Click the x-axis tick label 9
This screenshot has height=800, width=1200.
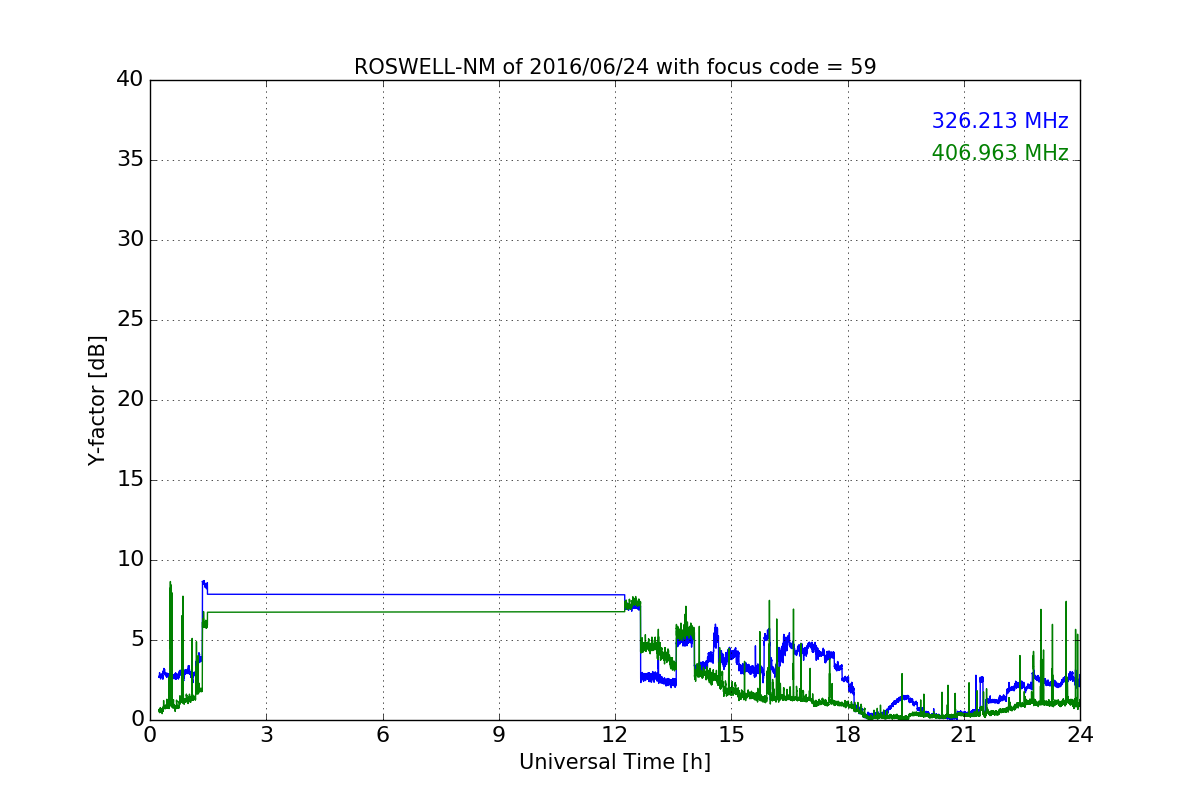click(x=499, y=735)
